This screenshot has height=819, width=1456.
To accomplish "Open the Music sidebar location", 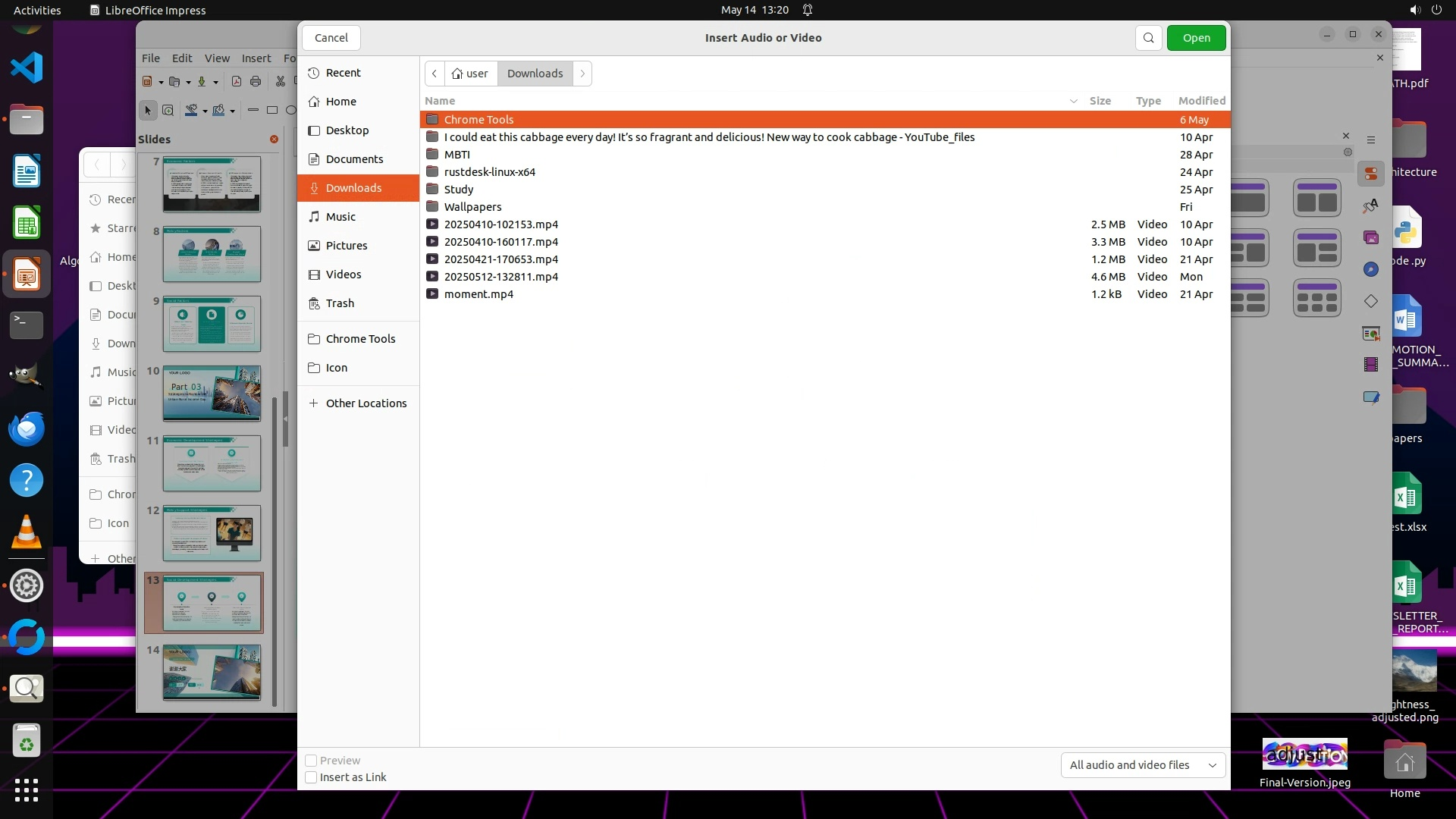I will pyautogui.click(x=340, y=217).
